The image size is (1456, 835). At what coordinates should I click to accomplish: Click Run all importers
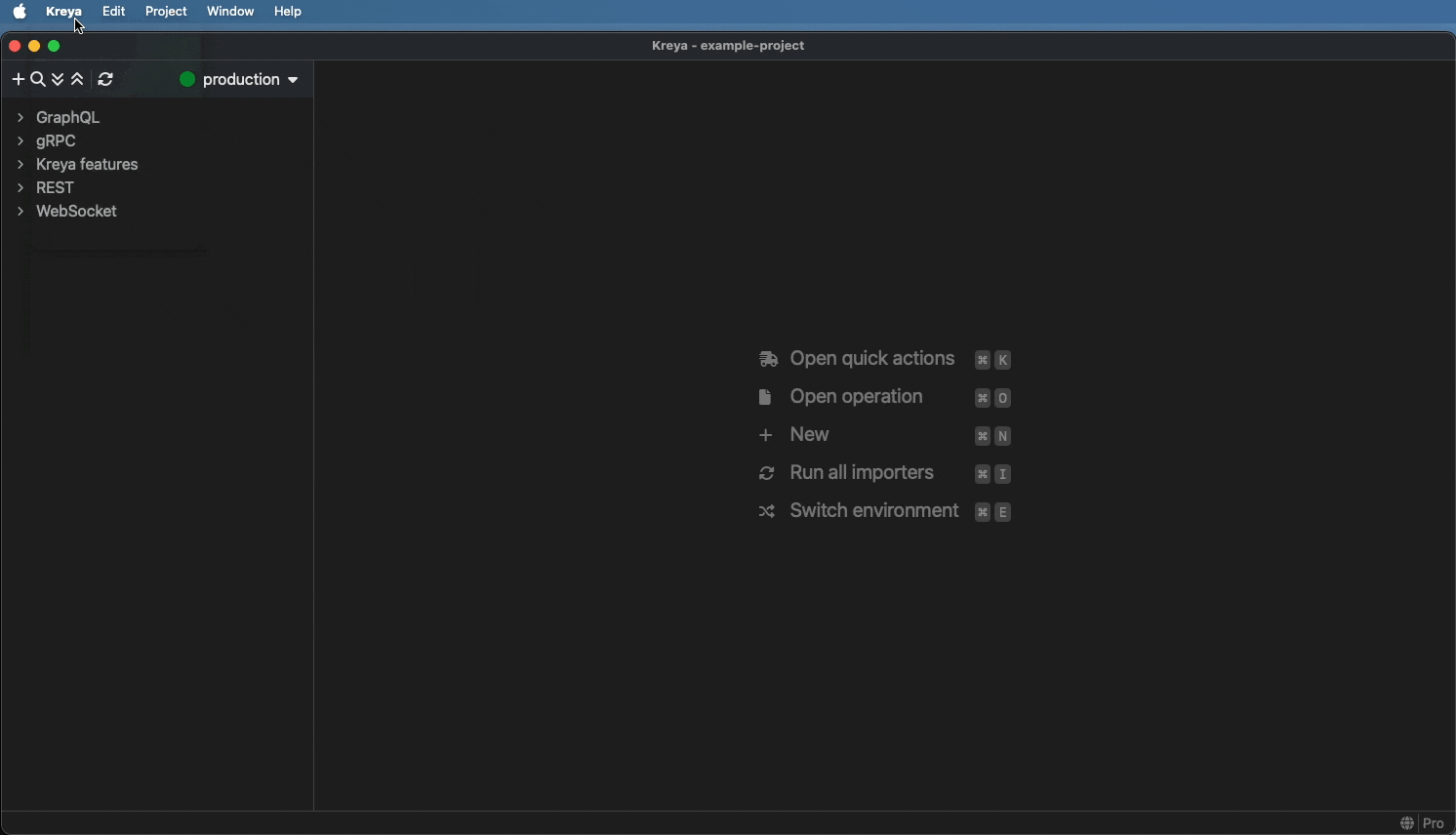(x=863, y=473)
